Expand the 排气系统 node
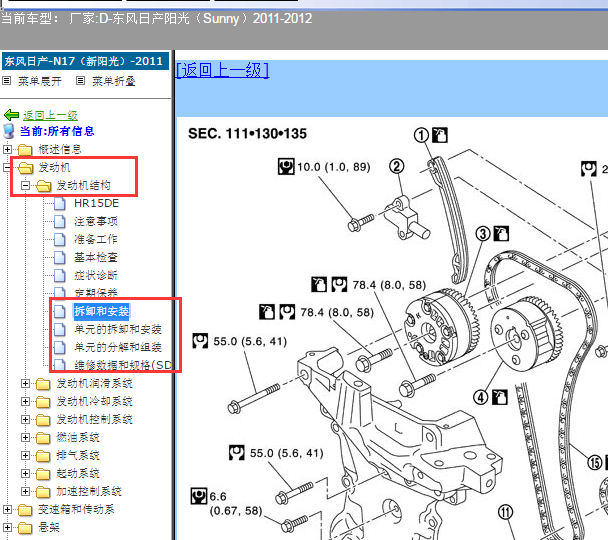This screenshot has height=540, width=608. (25, 455)
